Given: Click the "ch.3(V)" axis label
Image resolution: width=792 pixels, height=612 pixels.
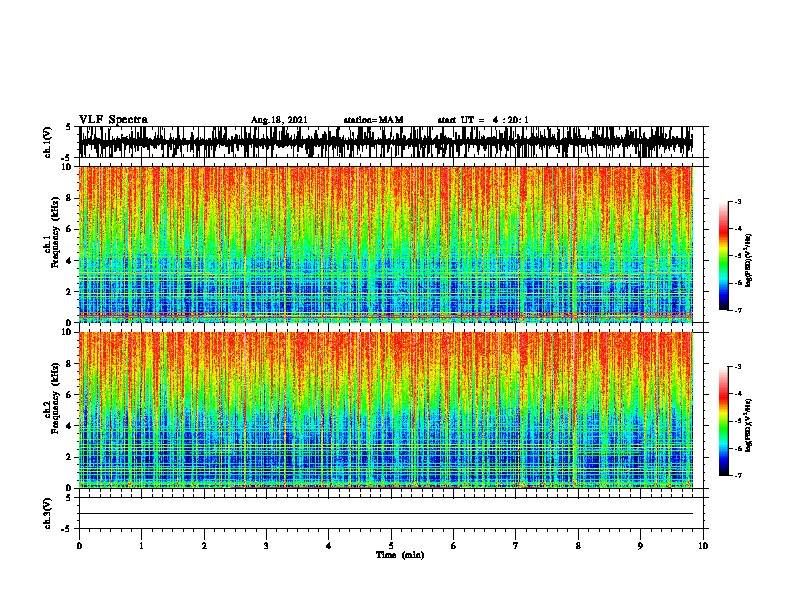Looking at the screenshot, I should click(47, 513).
